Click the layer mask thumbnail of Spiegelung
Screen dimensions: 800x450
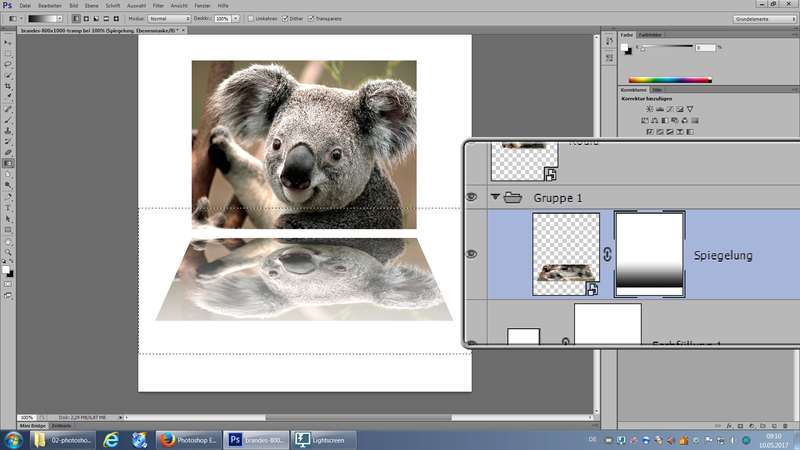click(x=649, y=254)
